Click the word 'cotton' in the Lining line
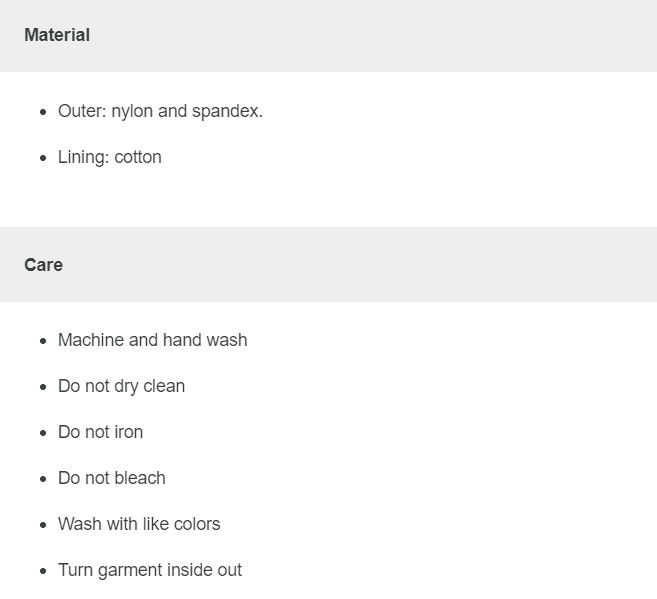The image size is (657, 599). pos(138,157)
